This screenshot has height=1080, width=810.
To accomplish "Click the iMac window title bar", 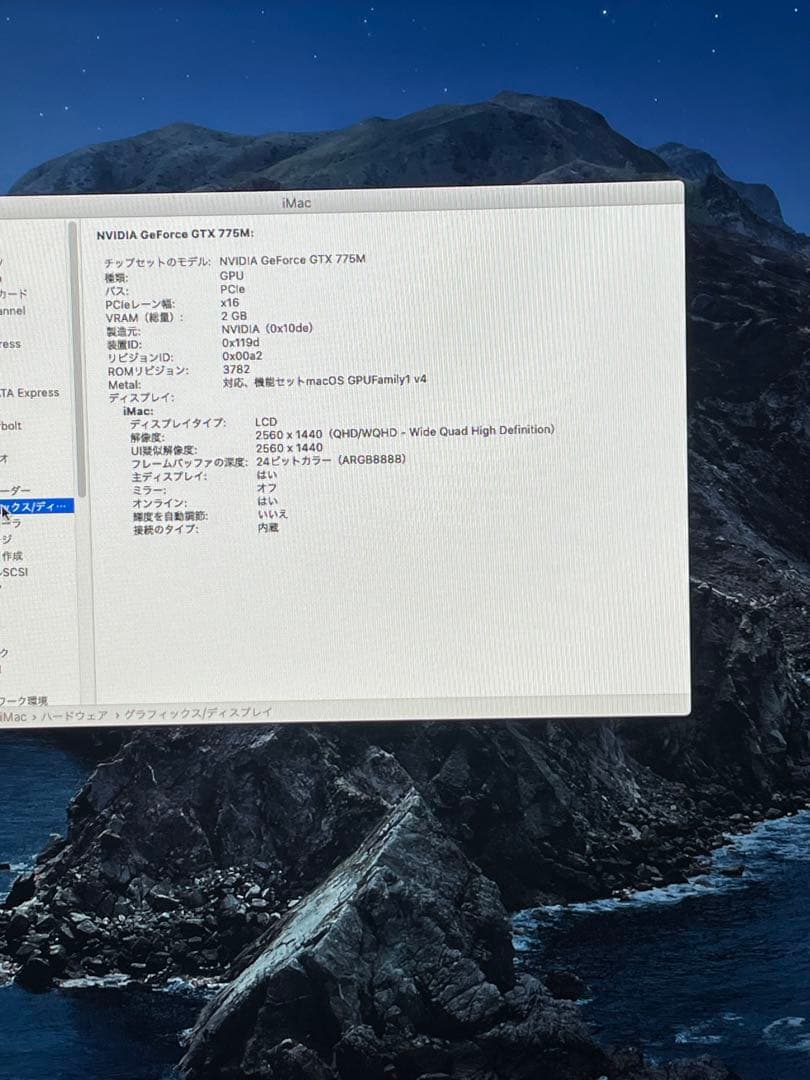I will (297, 203).
